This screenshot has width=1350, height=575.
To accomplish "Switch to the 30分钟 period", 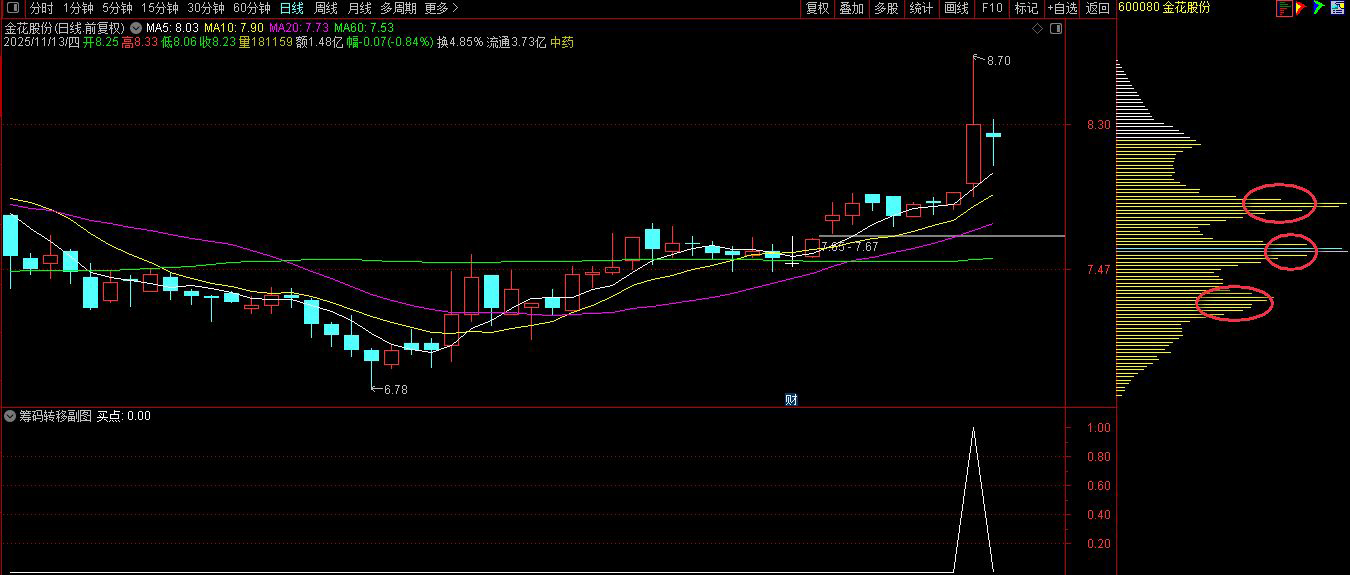I will (x=206, y=8).
